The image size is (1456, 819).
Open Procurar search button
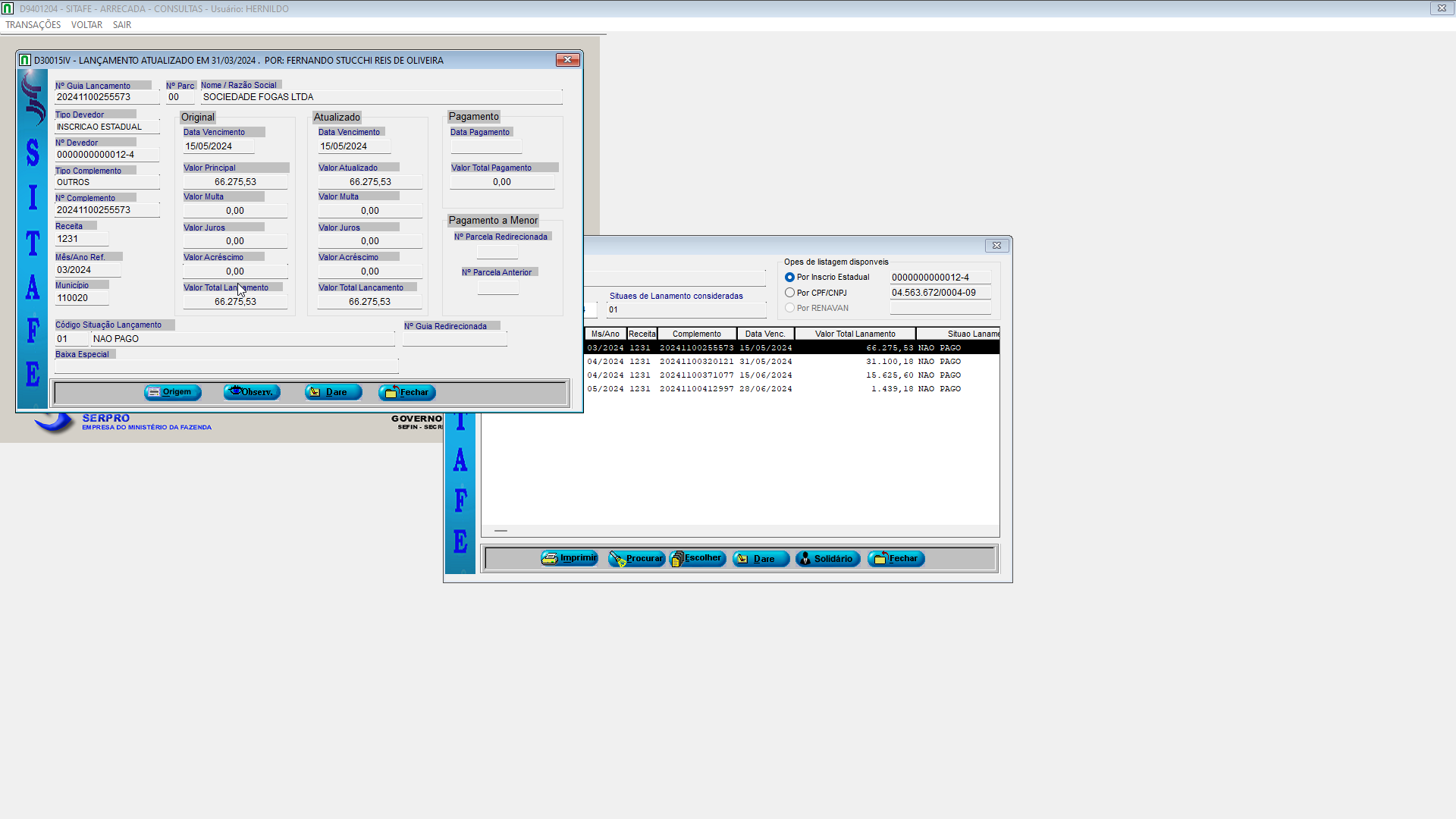[x=636, y=558]
